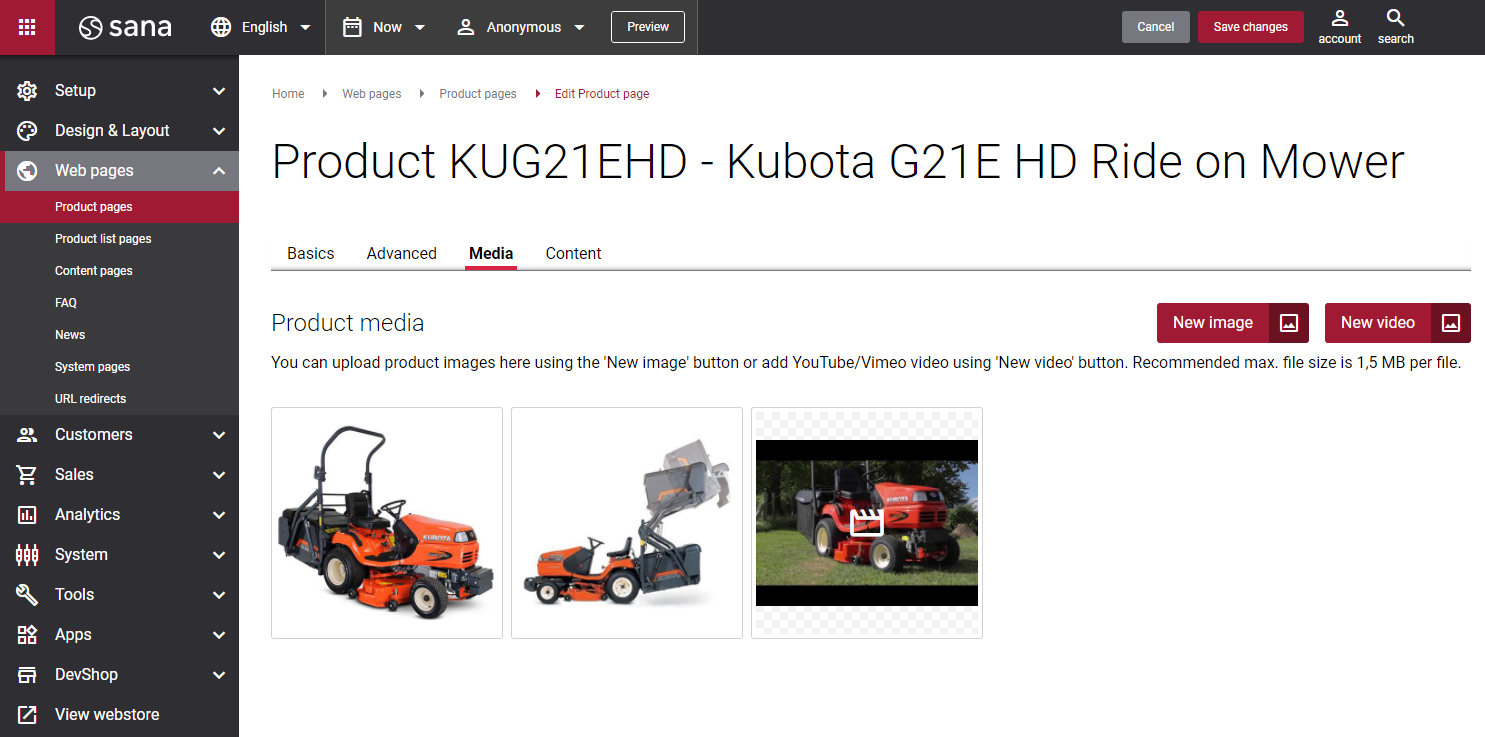Select the mower with raised collector thumbnail
The width and height of the screenshot is (1485, 737).
click(627, 523)
